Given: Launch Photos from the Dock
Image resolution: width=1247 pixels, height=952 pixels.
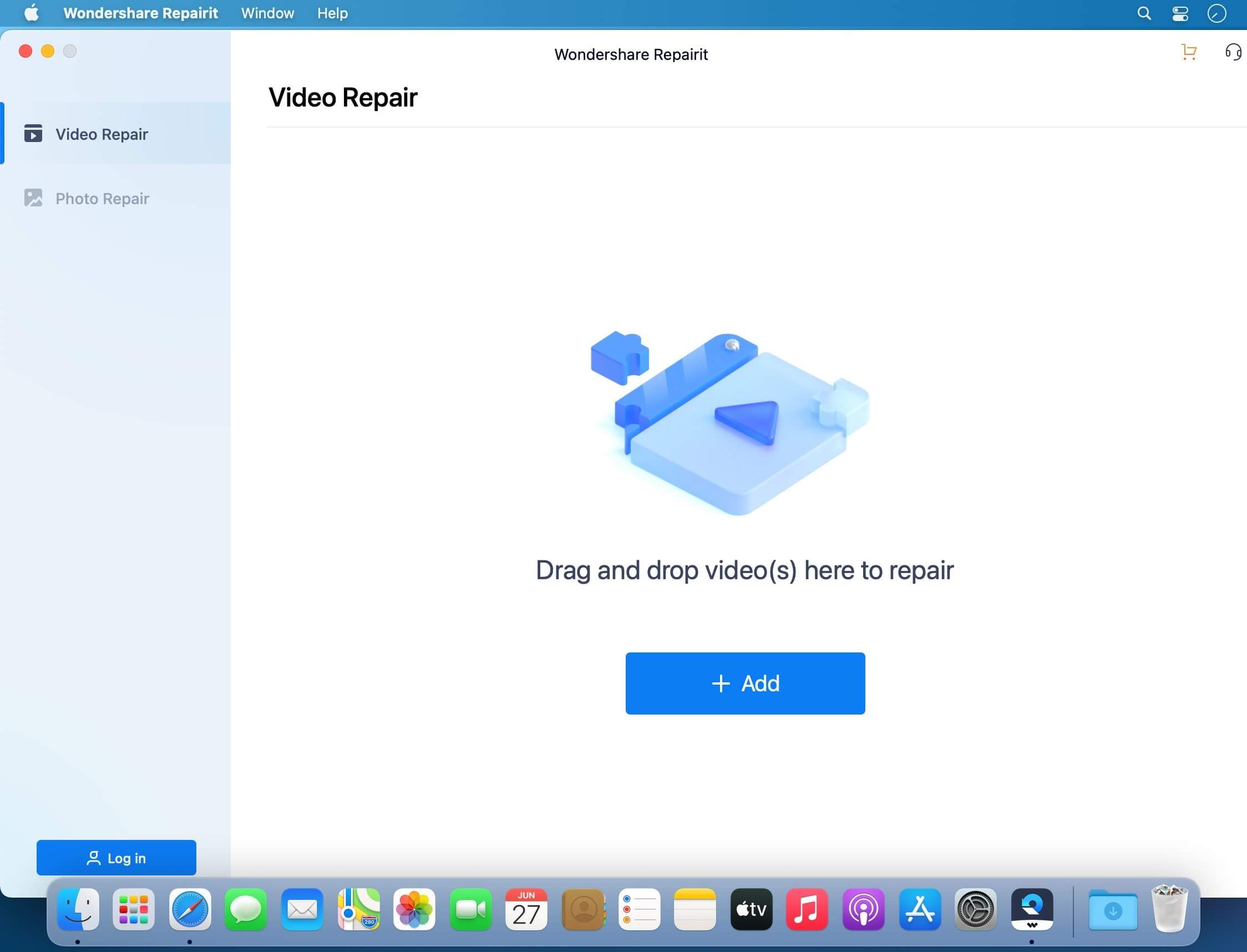Looking at the screenshot, I should pos(415,910).
